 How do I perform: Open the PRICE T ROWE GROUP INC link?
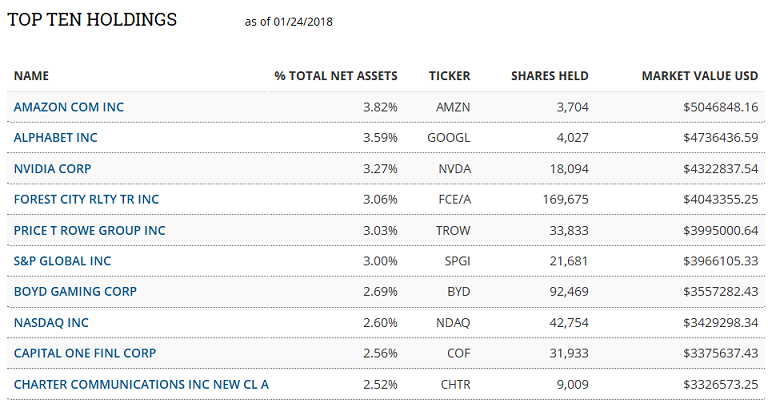click(90, 230)
